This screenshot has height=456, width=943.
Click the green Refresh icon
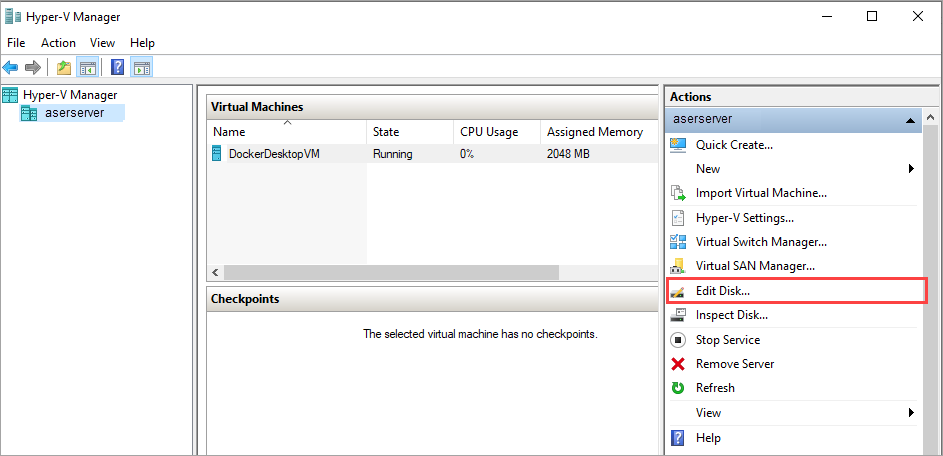tap(678, 388)
